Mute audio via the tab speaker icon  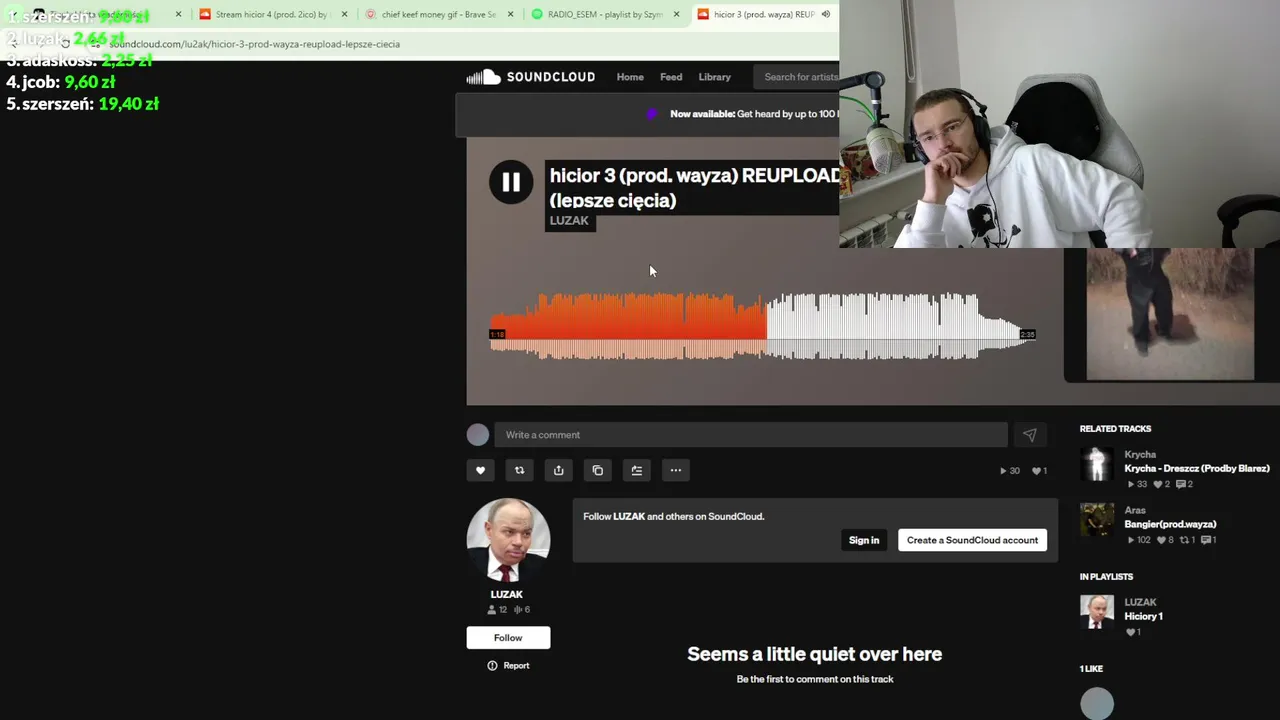pos(826,14)
